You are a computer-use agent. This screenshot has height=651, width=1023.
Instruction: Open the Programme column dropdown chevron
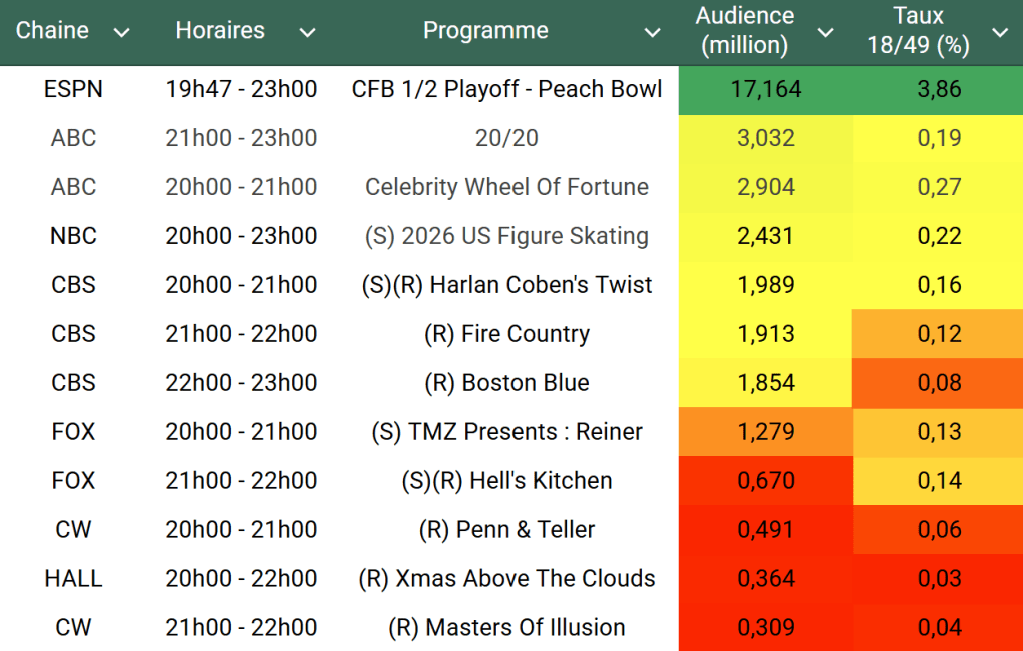coord(652,33)
